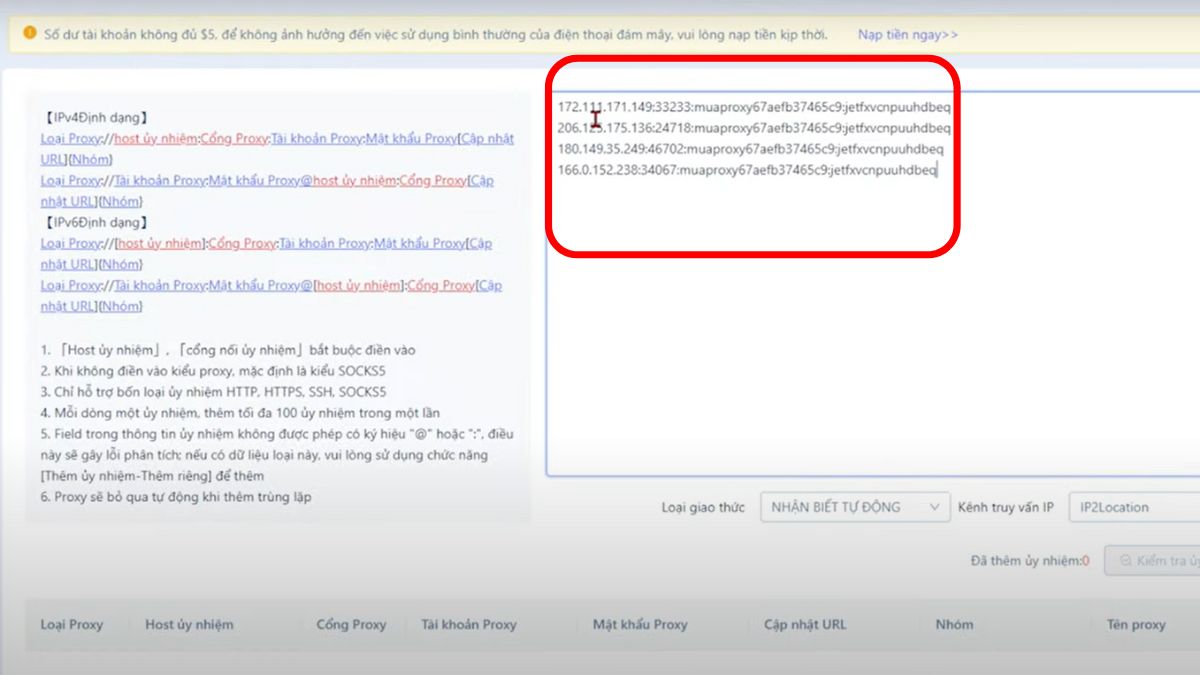Select the "Cổng Proxy" table column header
The width and height of the screenshot is (1200, 675).
pyautogui.click(x=351, y=624)
